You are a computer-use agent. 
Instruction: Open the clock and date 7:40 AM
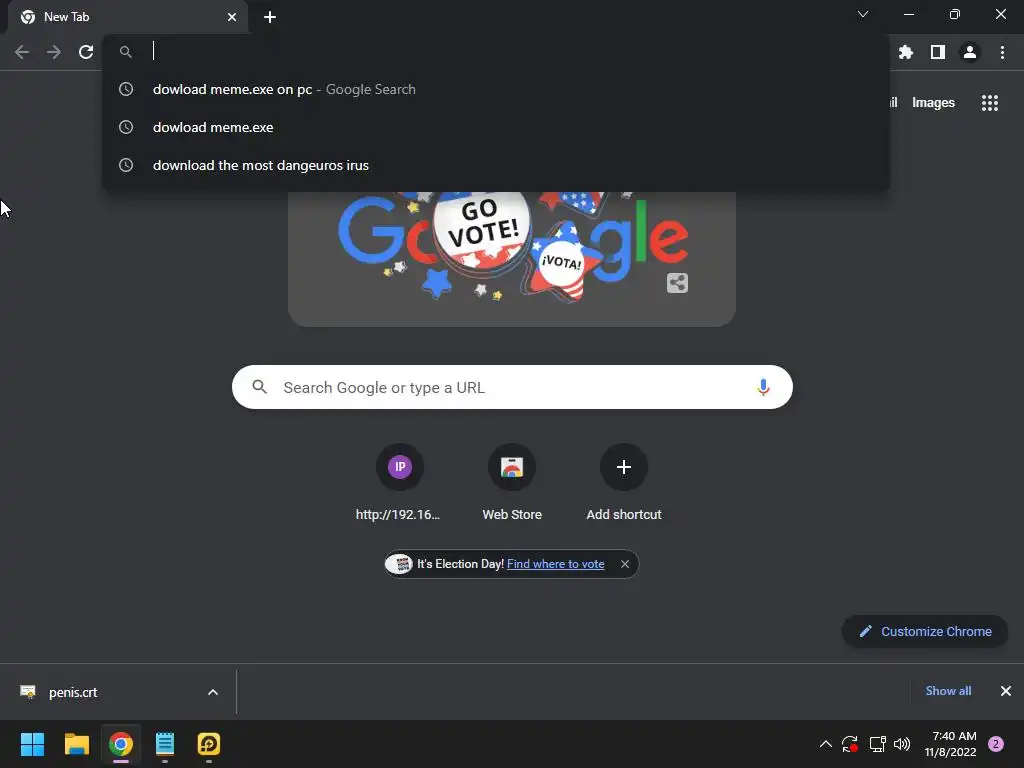point(951,744)
